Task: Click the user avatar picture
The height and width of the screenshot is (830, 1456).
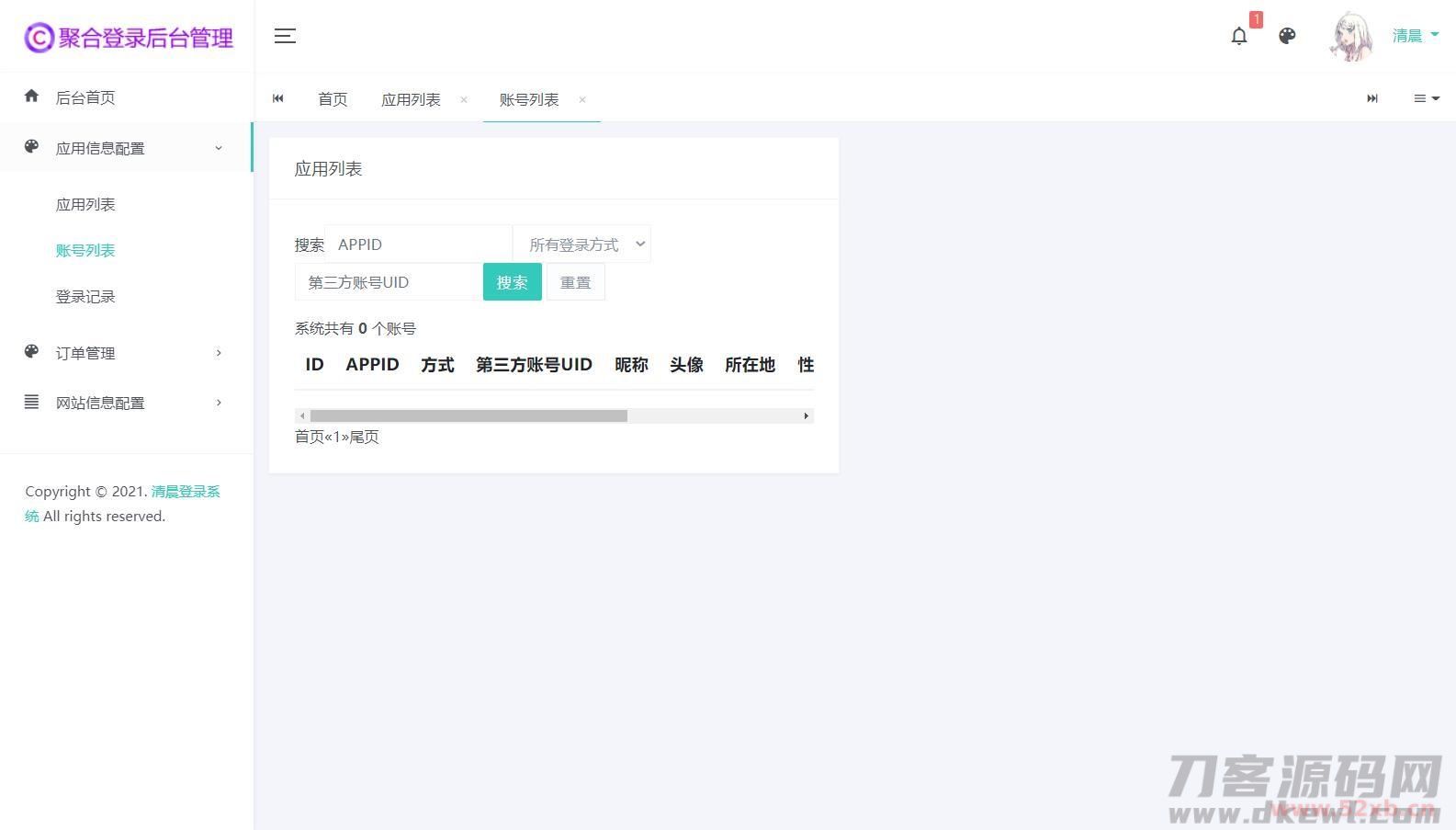Action: [x=1351, y=37]
